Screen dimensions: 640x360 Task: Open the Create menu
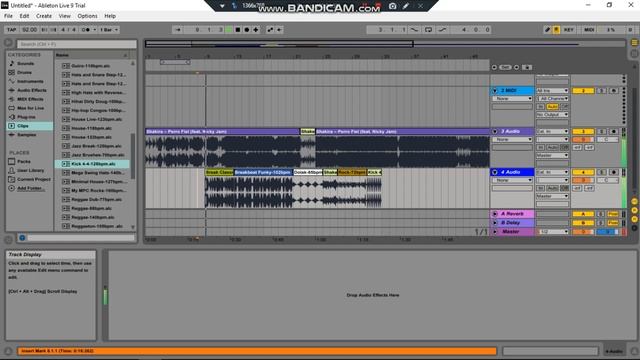44,16
